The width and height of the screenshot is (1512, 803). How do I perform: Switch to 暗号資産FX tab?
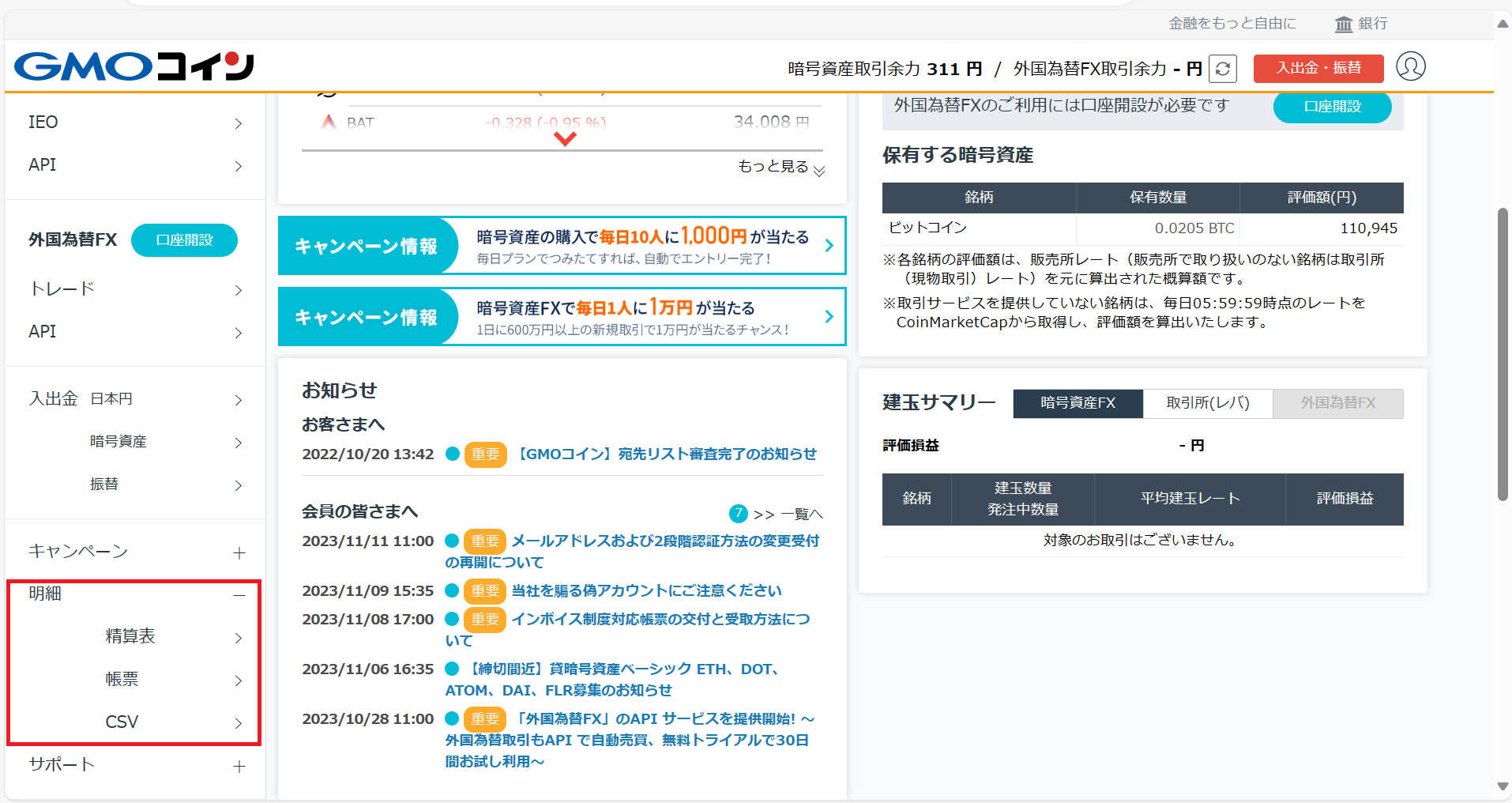click(x=1078, y=403)
